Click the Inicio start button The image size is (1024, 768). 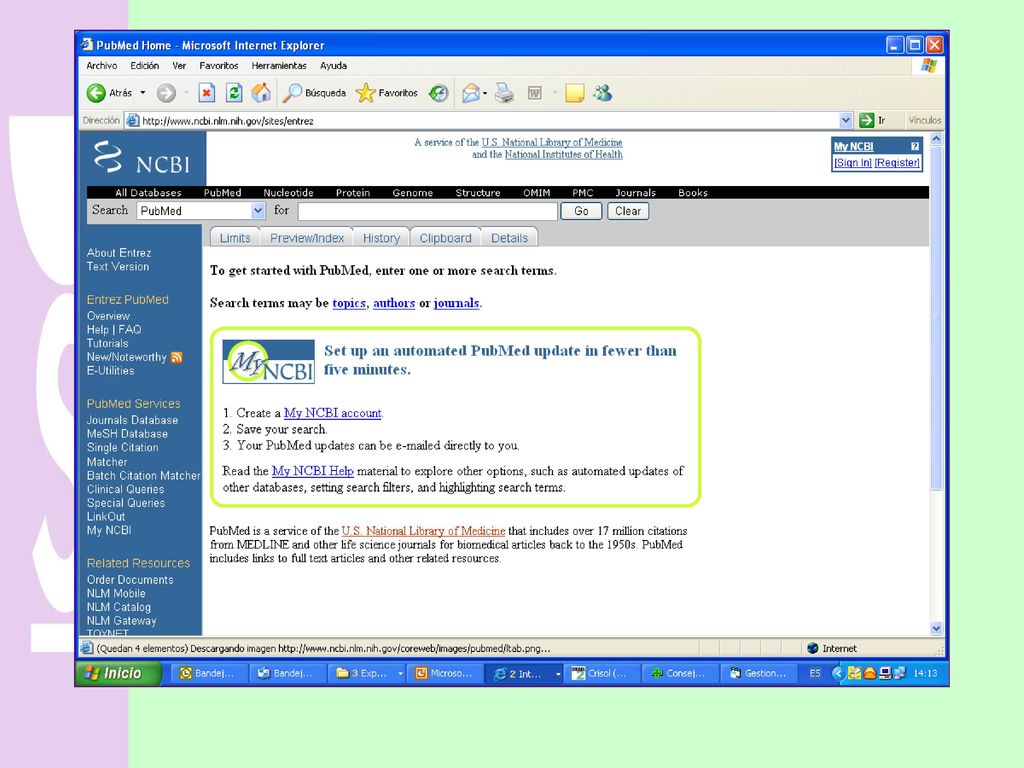[x=120, y=673]
